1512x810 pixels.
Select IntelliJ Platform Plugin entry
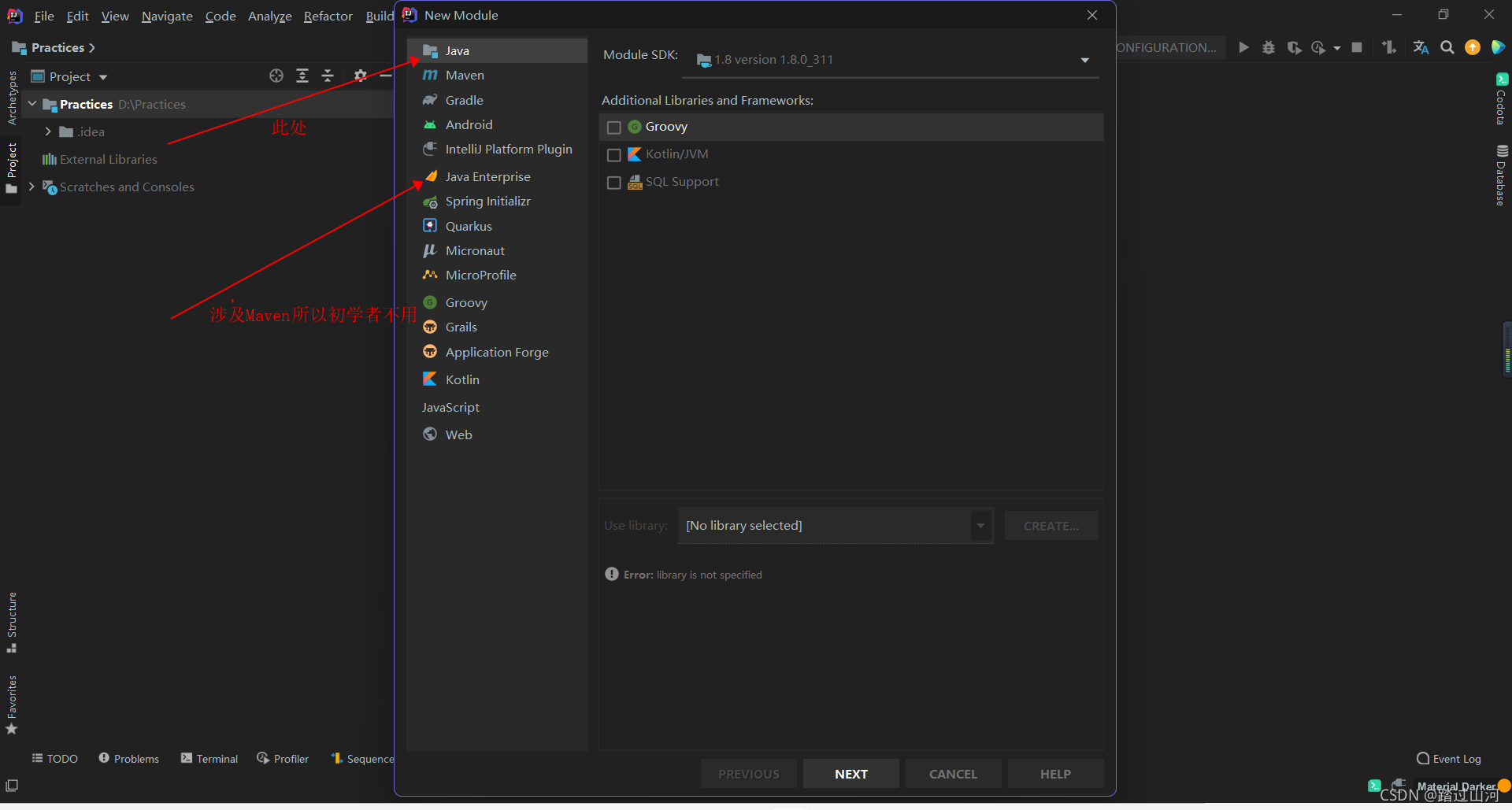click(497, 150)
